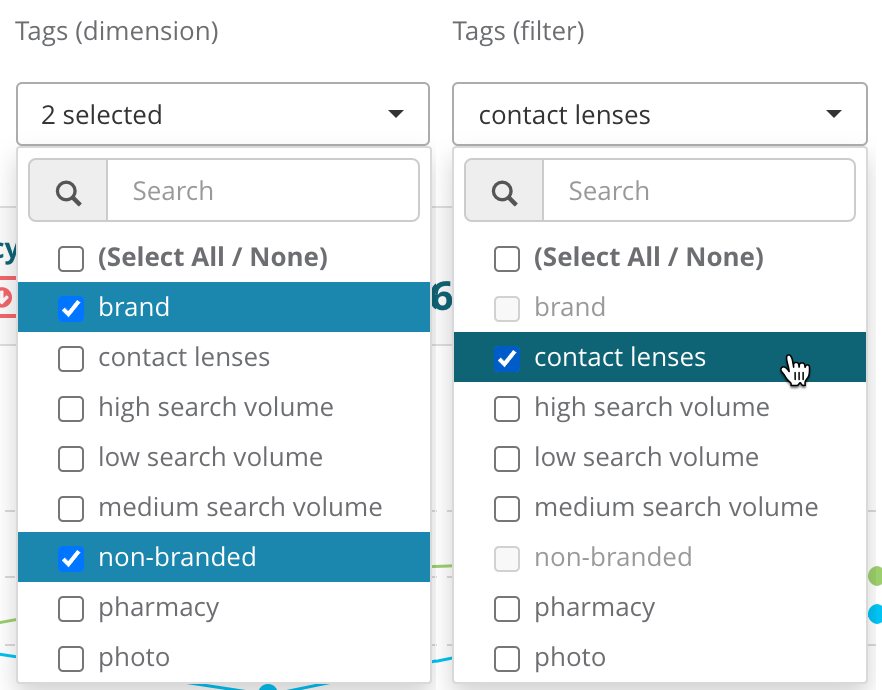Screen dimensions: 882x690
Task: Uncheck brand in Tags (dimension) list
Action: point(71,308)
